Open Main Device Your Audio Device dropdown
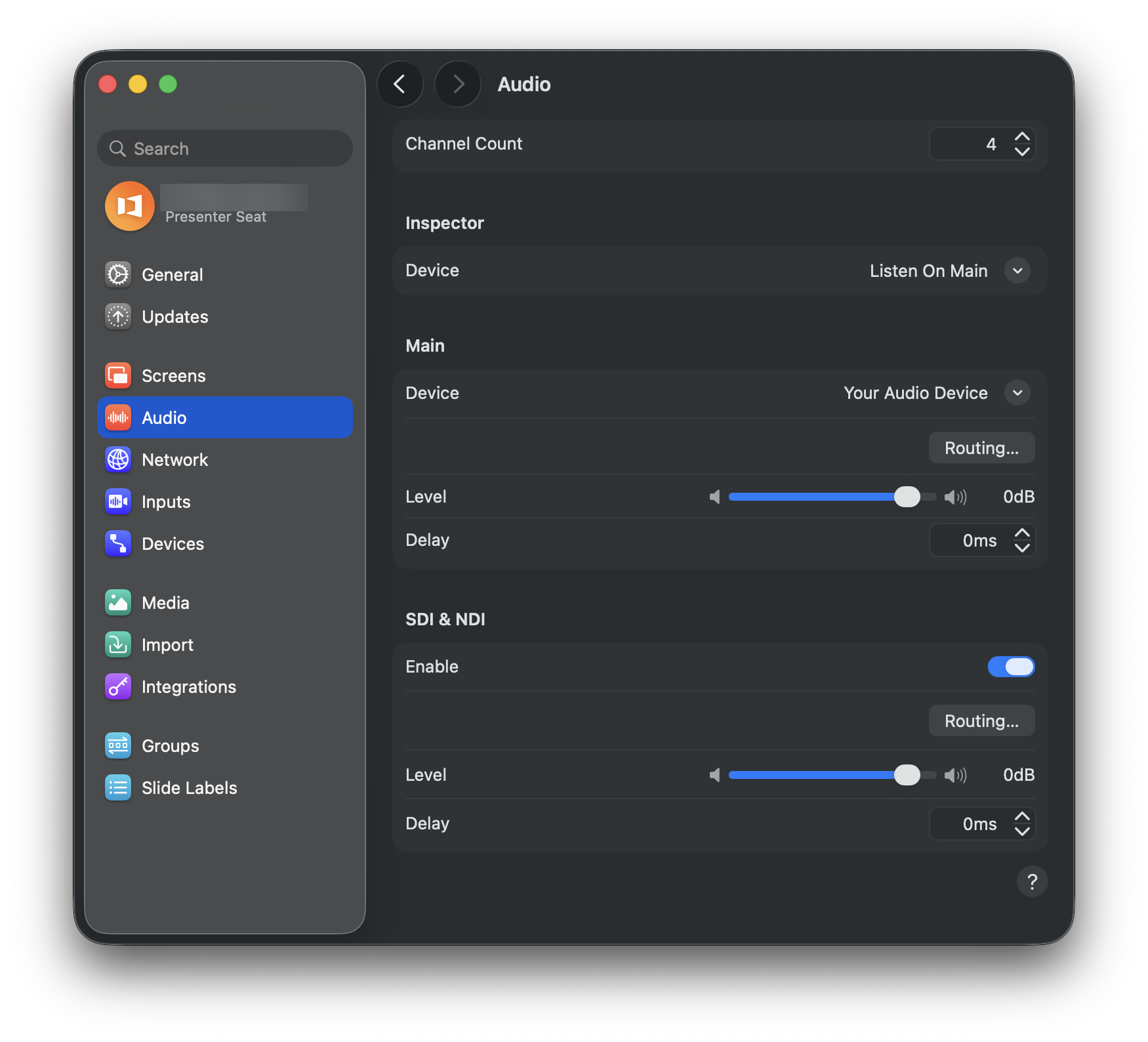Image resolution: width=1148 pixels, height=1042 pixels. 1017,392
